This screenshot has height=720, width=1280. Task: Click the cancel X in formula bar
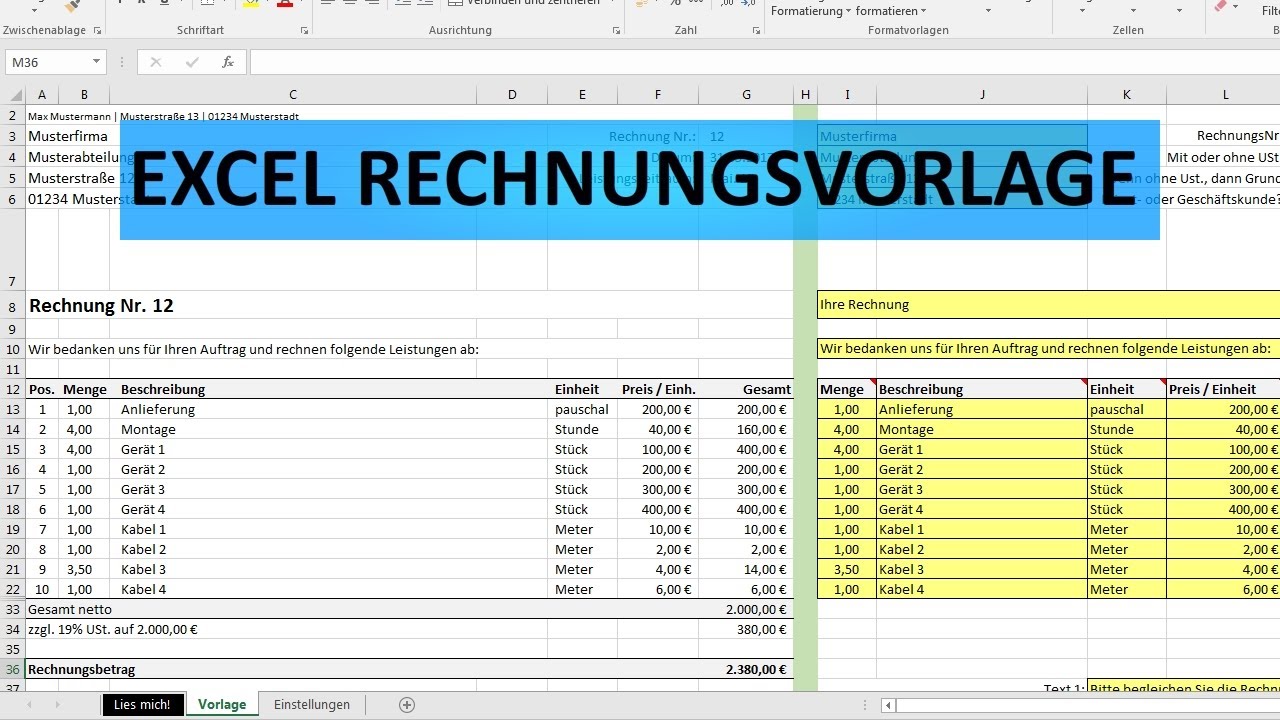coord(155,62)
